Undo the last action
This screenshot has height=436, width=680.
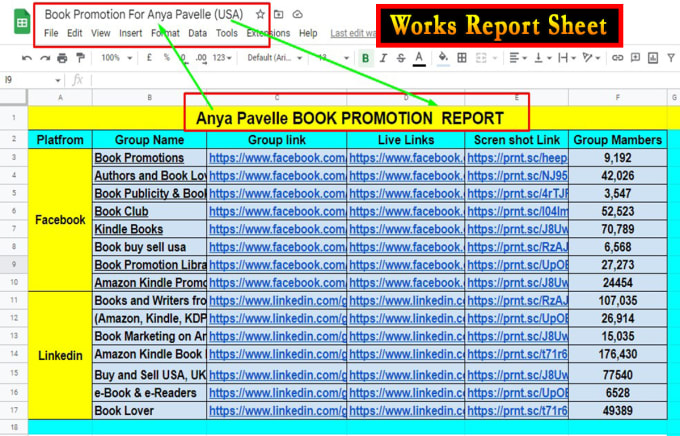pyautogui.click(x=27, y=58)
